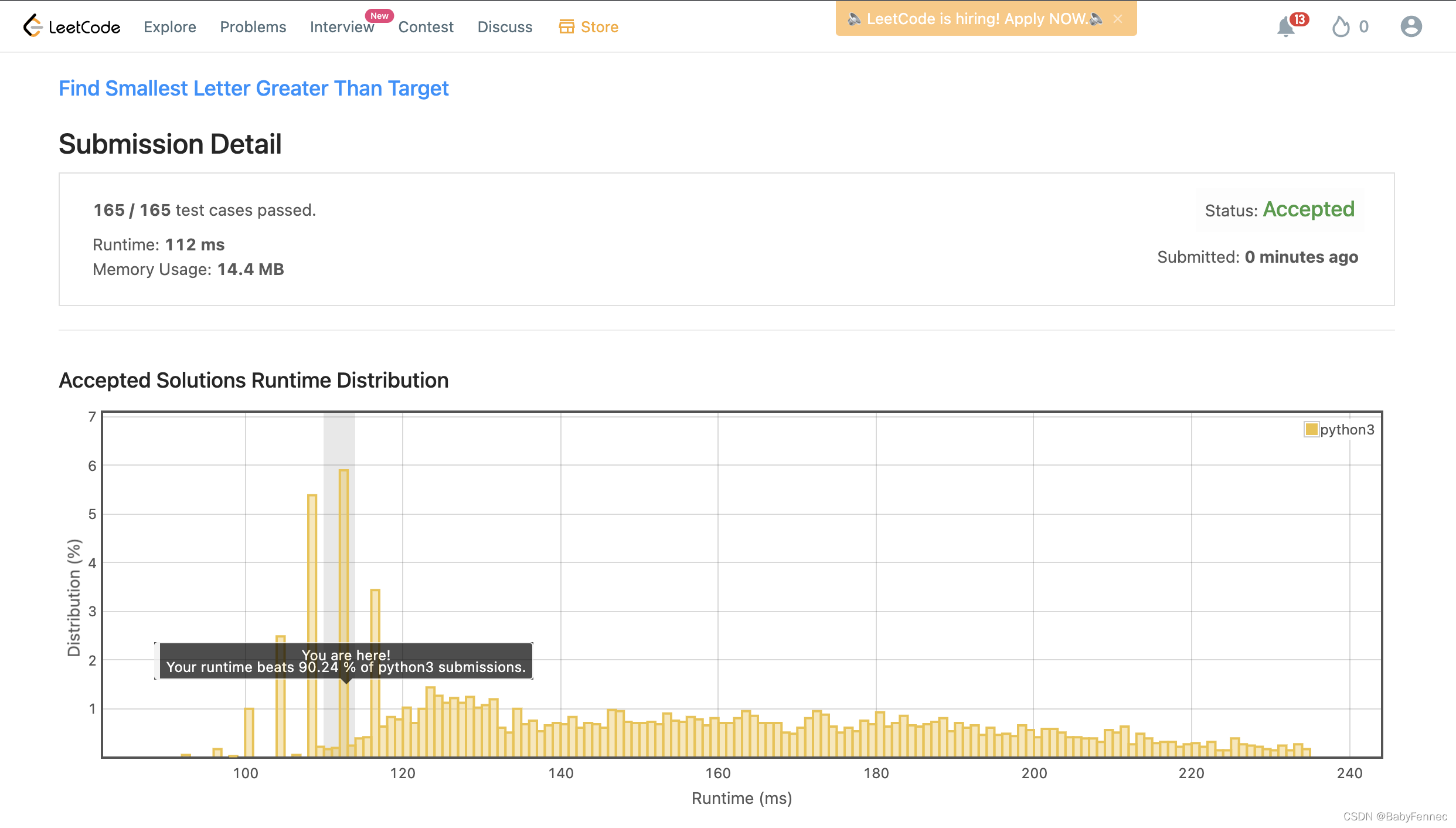1456x828 pixels.
Task: Click the Store text link
Action: [599, 27]
